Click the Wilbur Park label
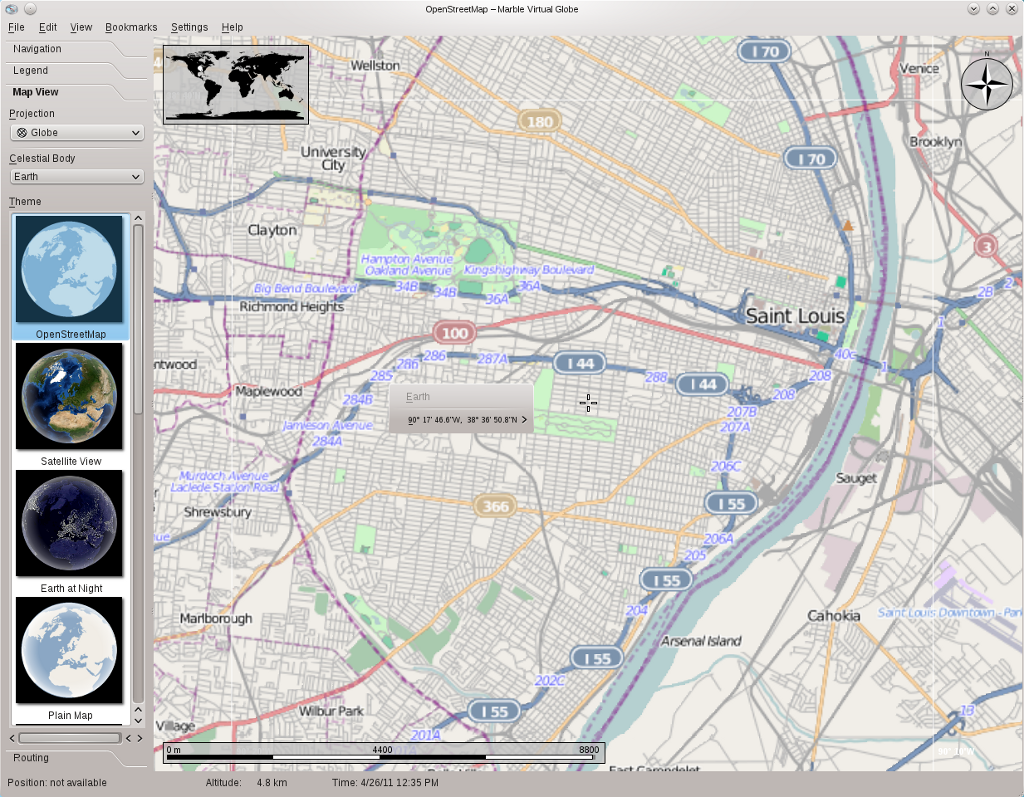The width and height of the screenshot is (1024, 797). tap(331, 711)
